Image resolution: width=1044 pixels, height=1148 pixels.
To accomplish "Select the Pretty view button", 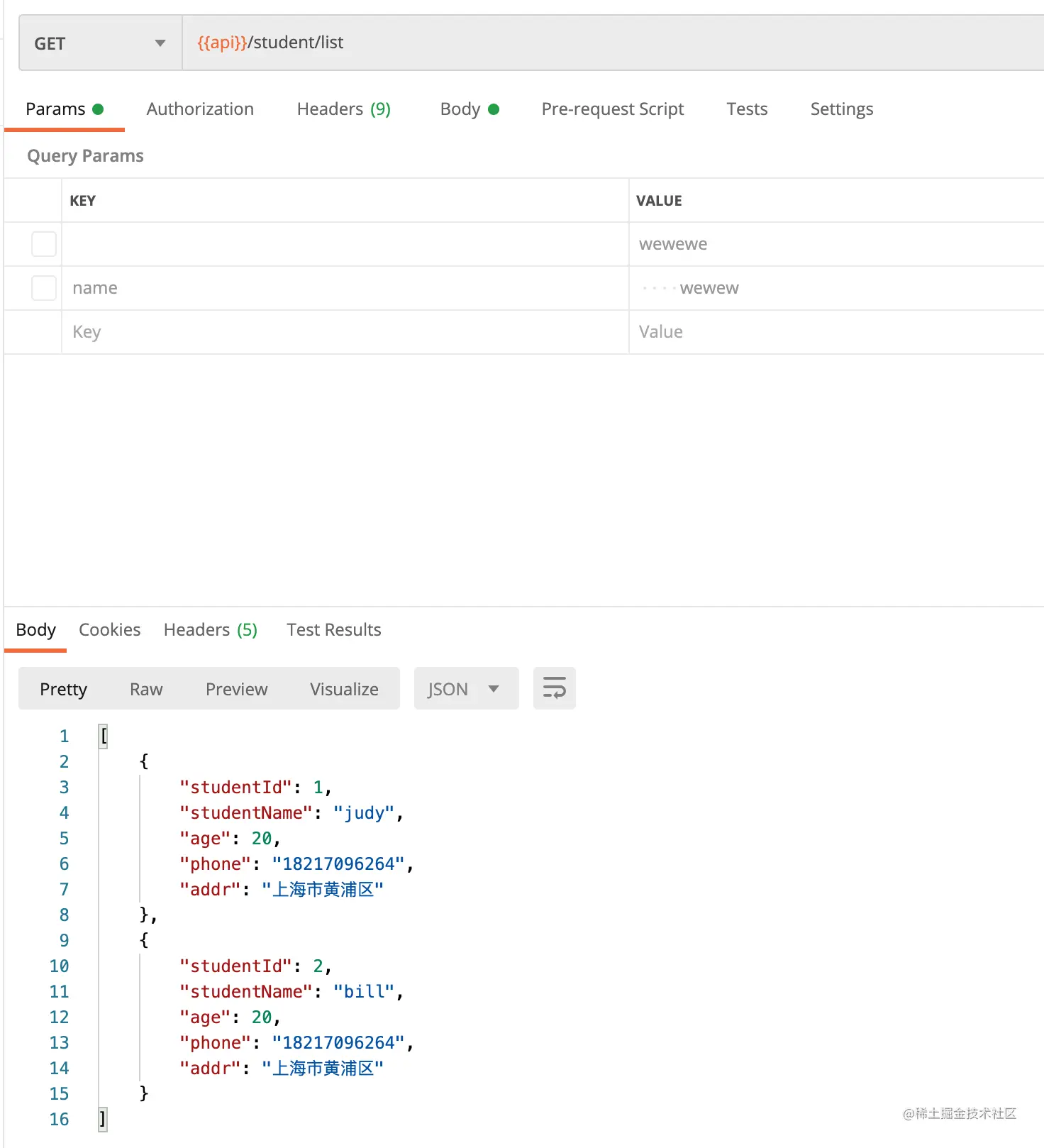I will click(x=63, y=689).
